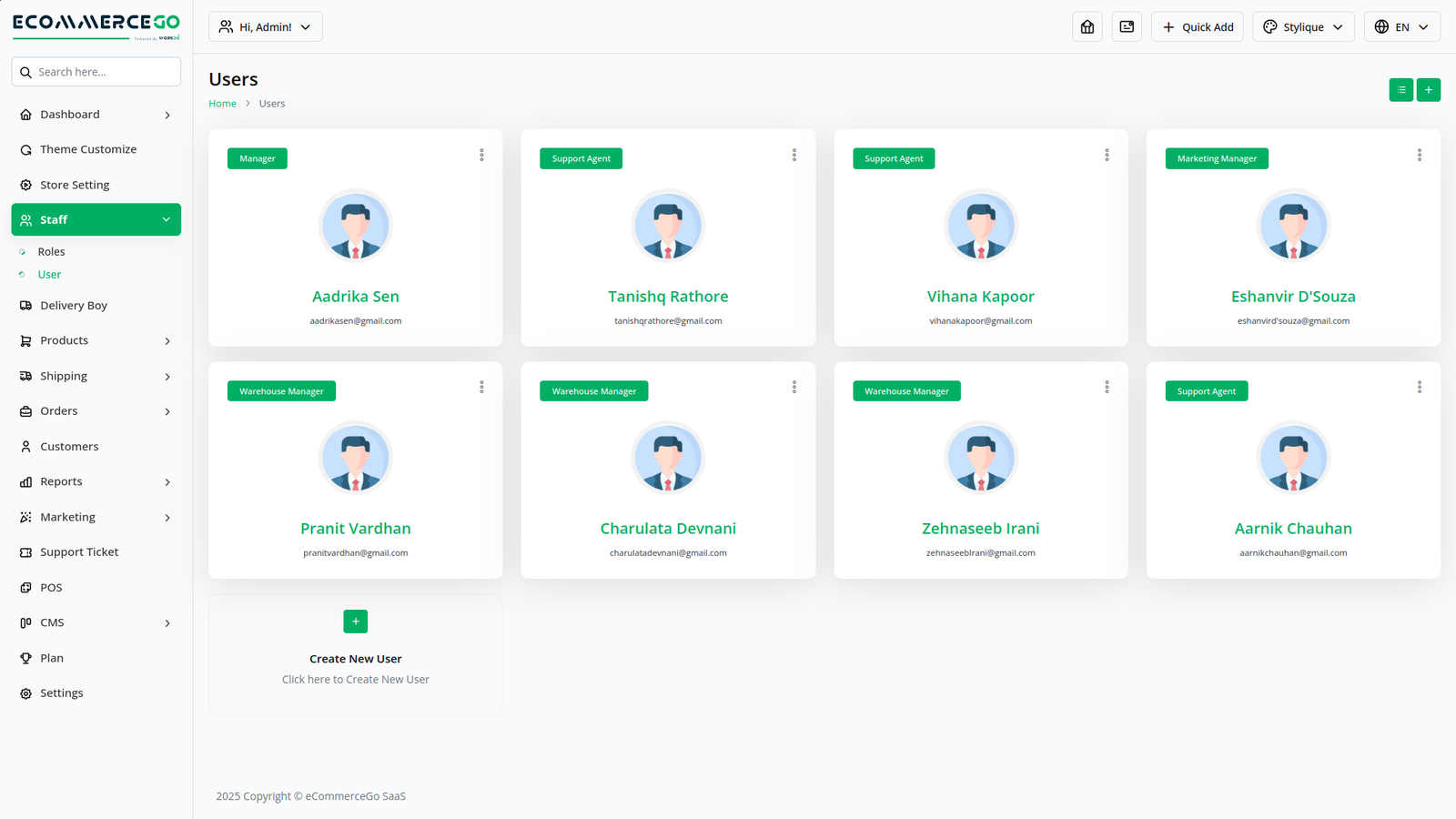Go to Support Ticket in sidebar
This screenshot has width=1456, height=819.
click(79, 552)
